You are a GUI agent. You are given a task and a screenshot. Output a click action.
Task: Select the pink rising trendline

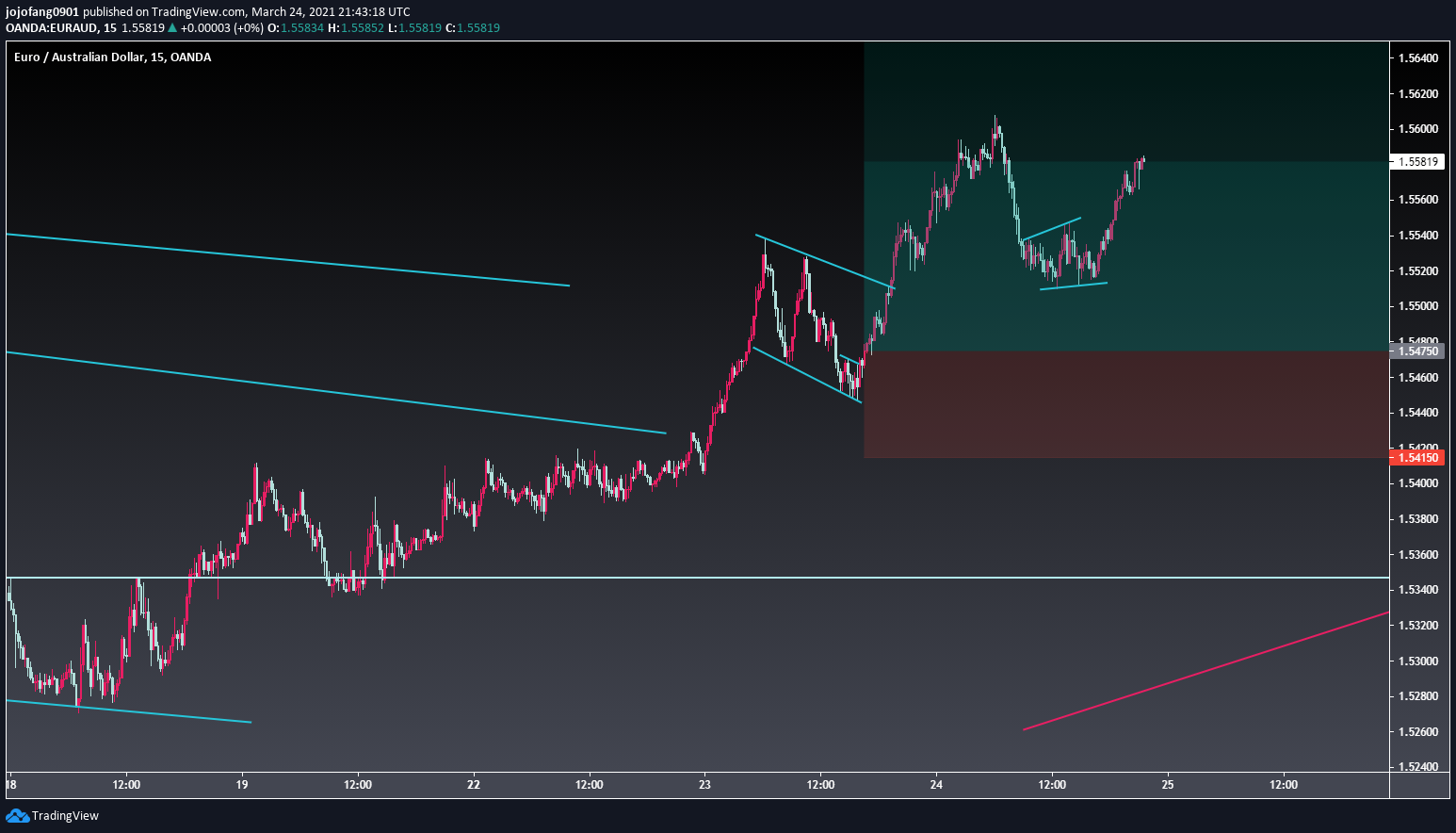(1205, 671)
